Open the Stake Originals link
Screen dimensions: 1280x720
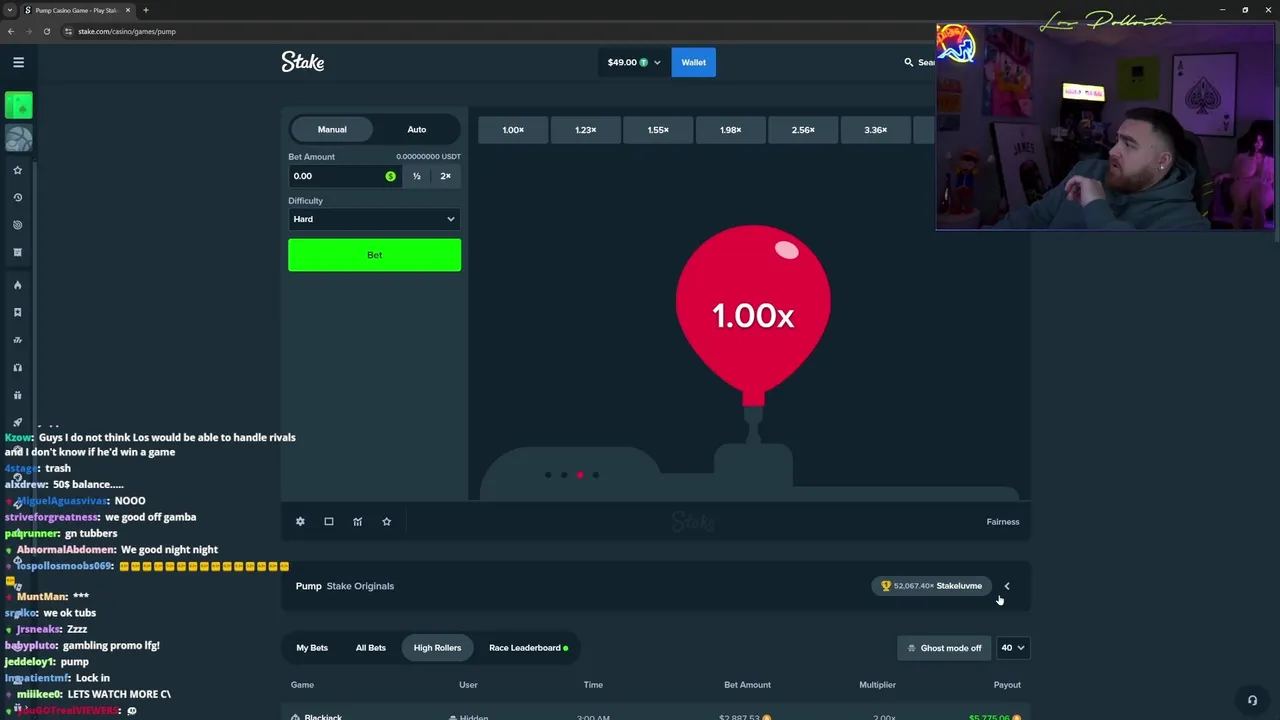(x=360, y=586)
